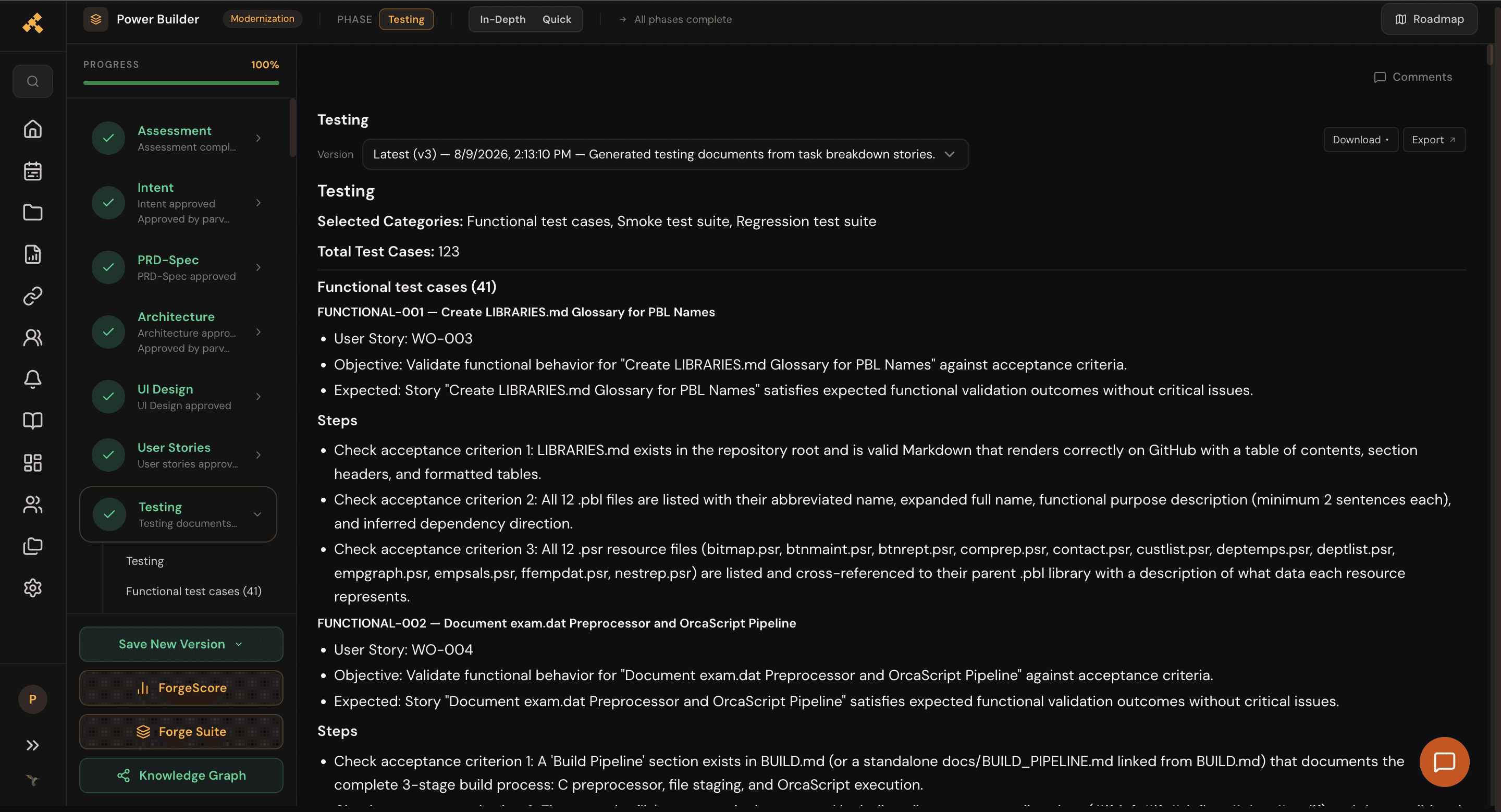Expand the Assessment phase chevron
This screenshot has width=1501, height=812.
pos(258,138)
